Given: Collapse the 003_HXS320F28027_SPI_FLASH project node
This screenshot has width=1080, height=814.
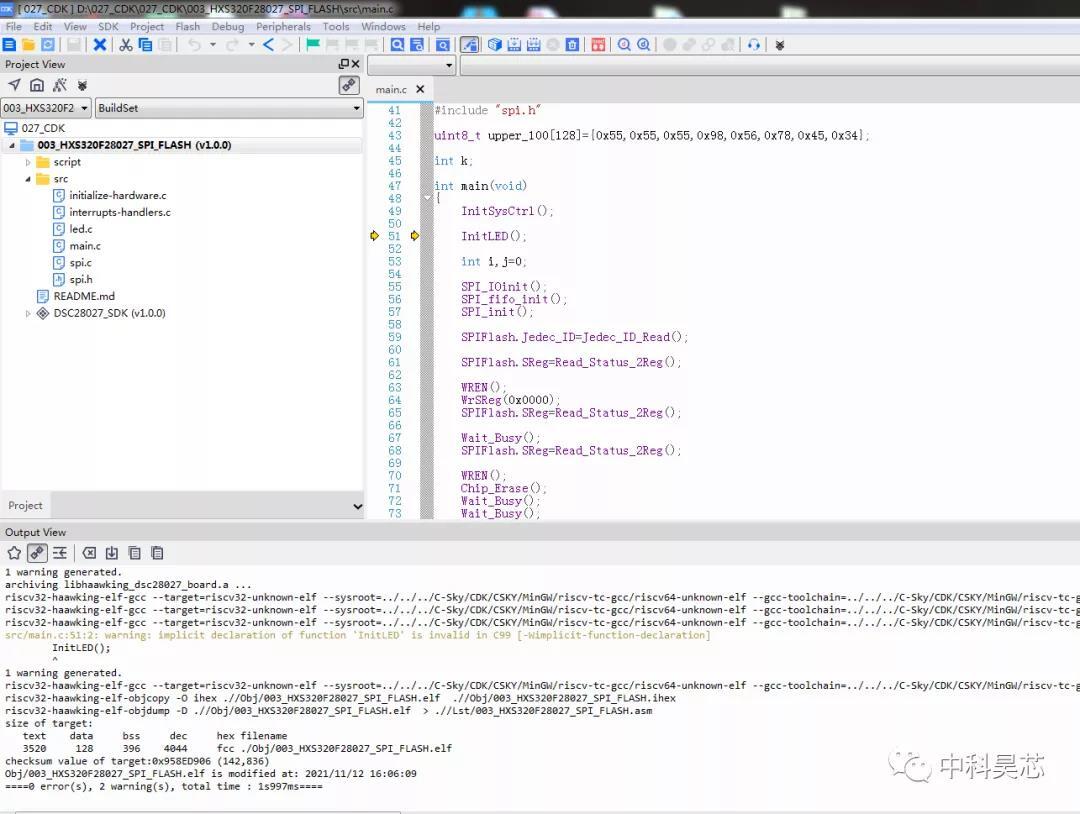Looking at the screenshot, I should coord(12,145).
